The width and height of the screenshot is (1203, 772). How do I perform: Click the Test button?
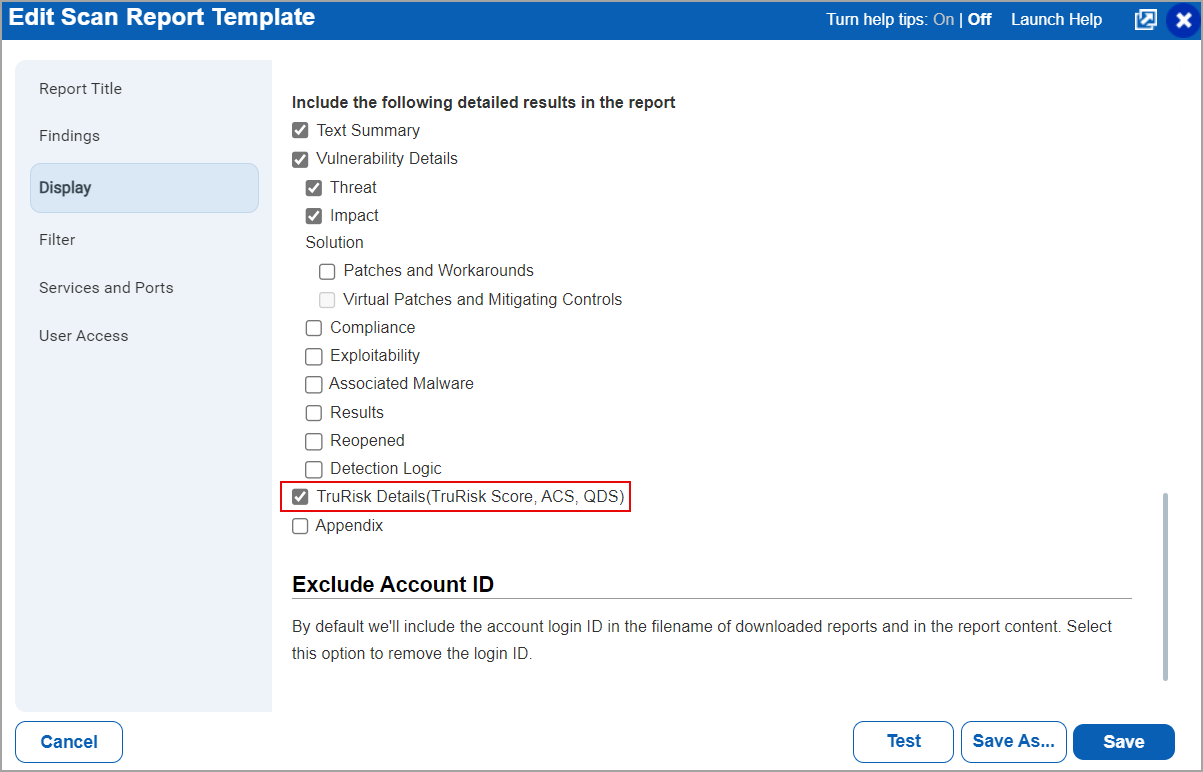[902, 741]
